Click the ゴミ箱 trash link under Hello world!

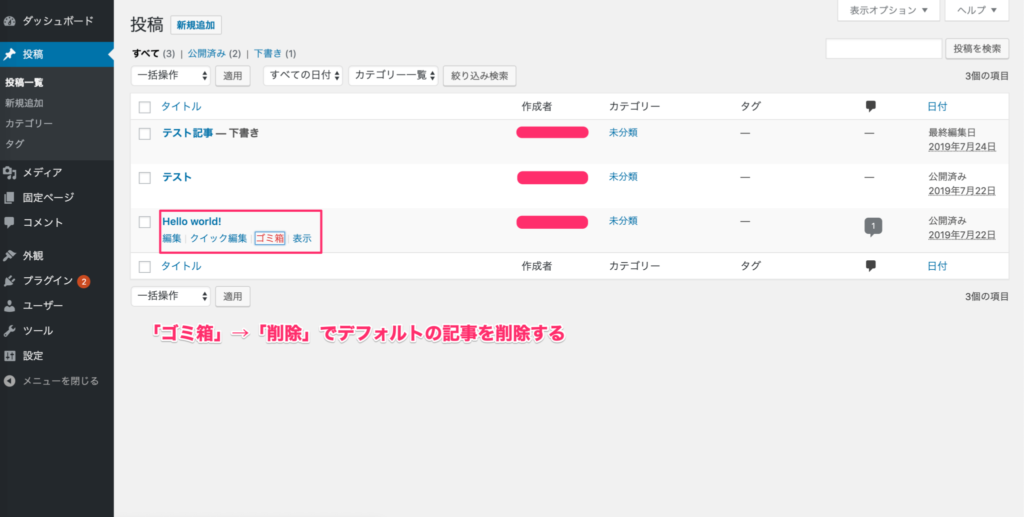point(270,238)
